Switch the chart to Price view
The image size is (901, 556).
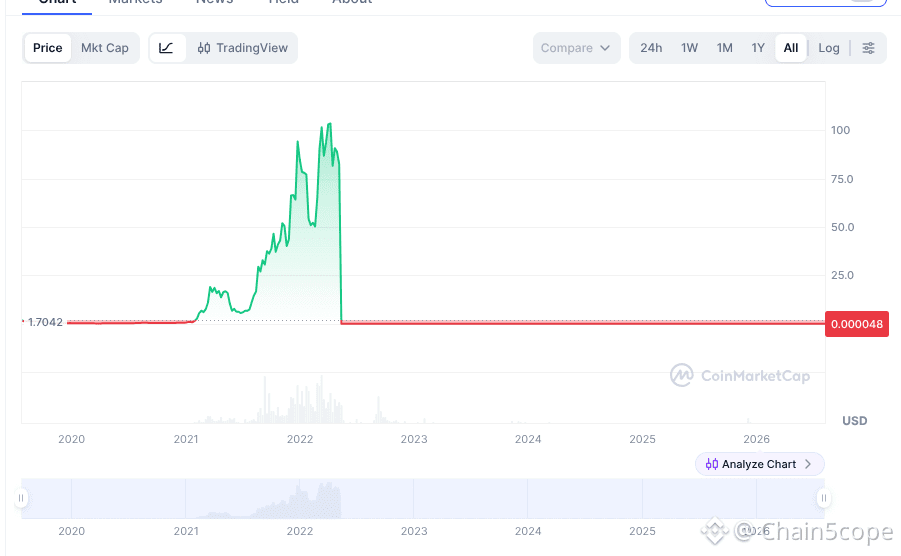[48, 48]
